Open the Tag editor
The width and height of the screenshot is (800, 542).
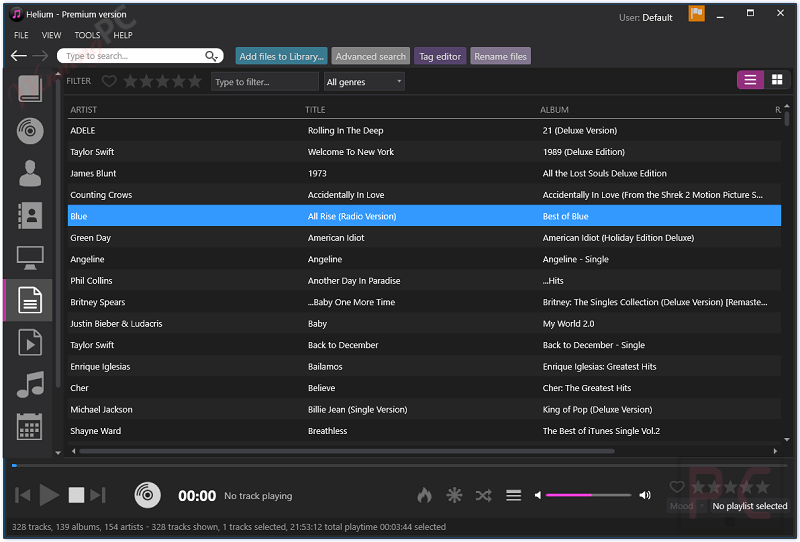(x=440, y=56)
